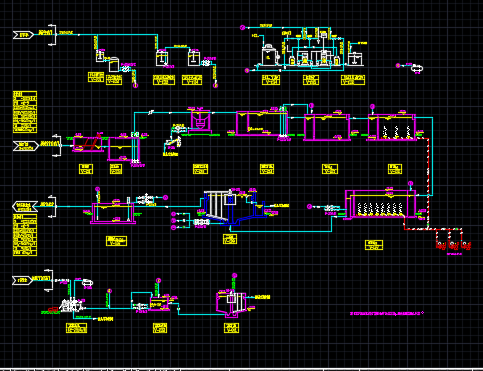Click the upper yellow legend table

tap(25, 112)
